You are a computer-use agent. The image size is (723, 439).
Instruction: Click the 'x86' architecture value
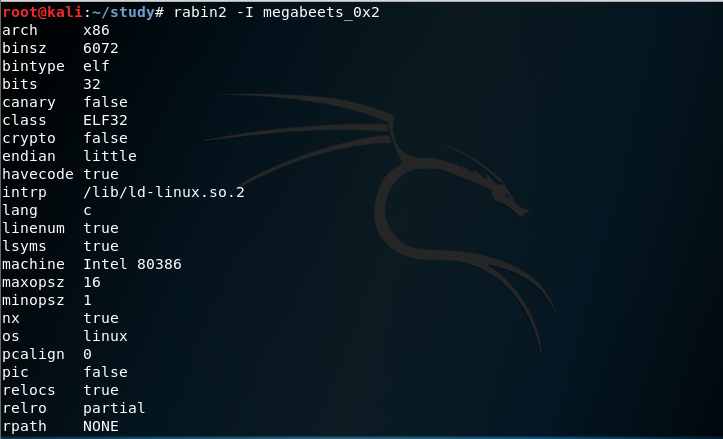pyautogui.click(x=96, y=30)
